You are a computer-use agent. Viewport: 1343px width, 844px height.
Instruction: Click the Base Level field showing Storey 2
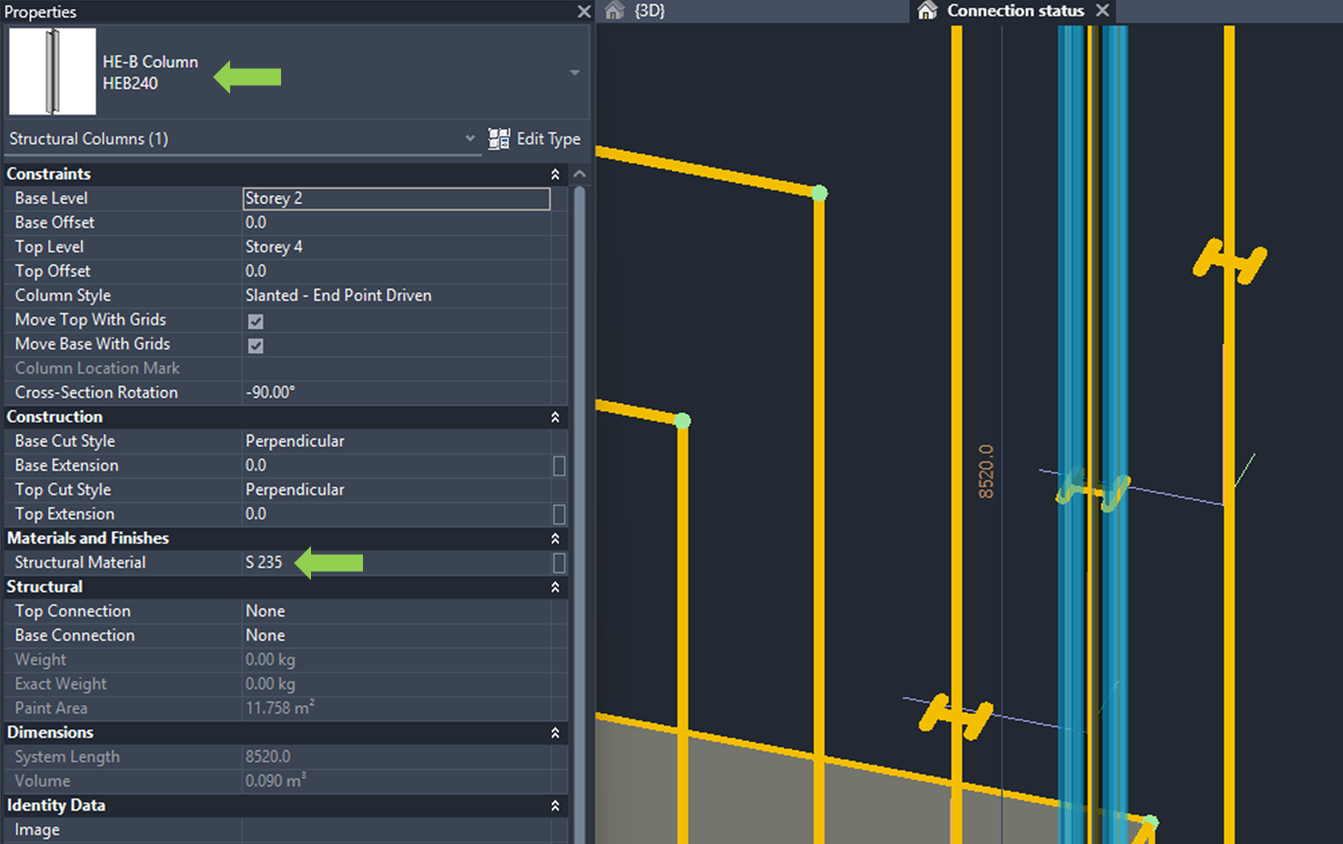click(x=396, y=198)
